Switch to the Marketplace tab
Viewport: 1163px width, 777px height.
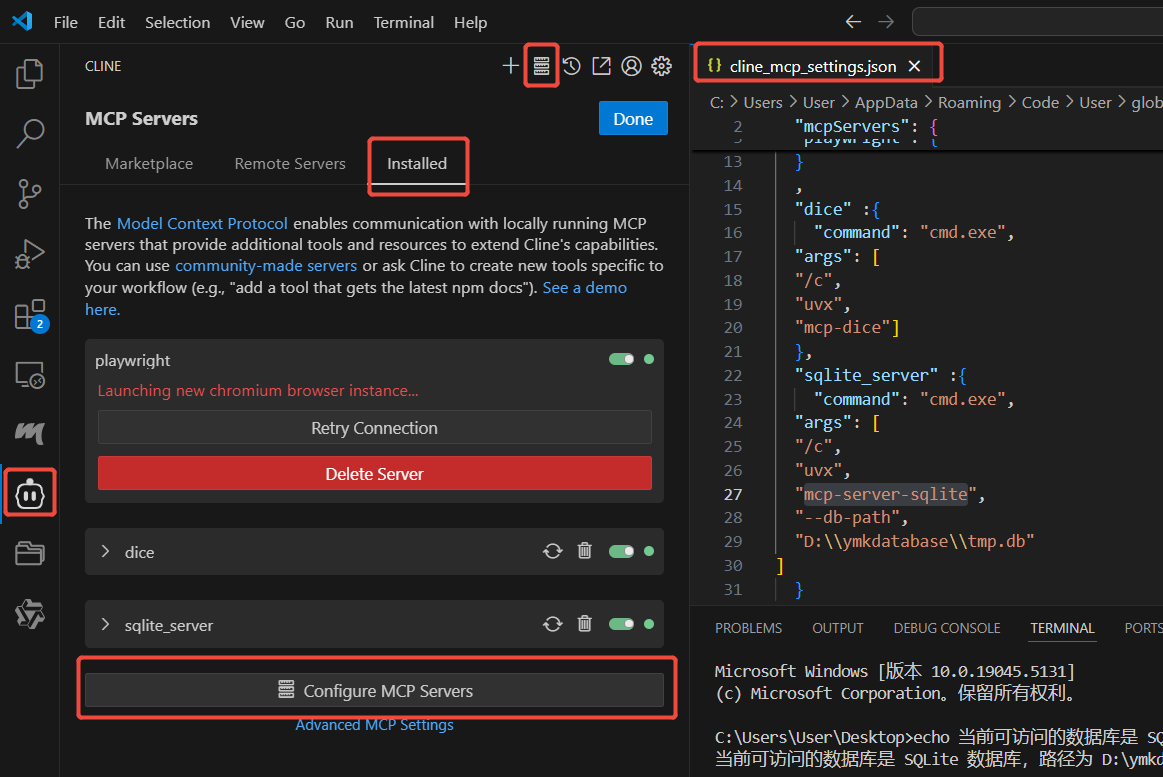(149, 163)
